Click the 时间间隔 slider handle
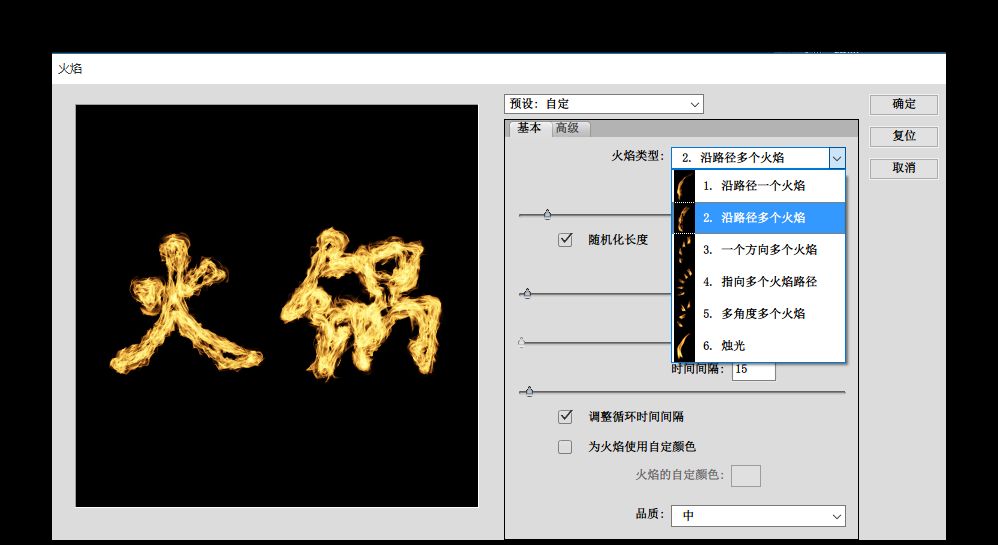The width and height of the screenshot is (998, 545). (529, 392)
